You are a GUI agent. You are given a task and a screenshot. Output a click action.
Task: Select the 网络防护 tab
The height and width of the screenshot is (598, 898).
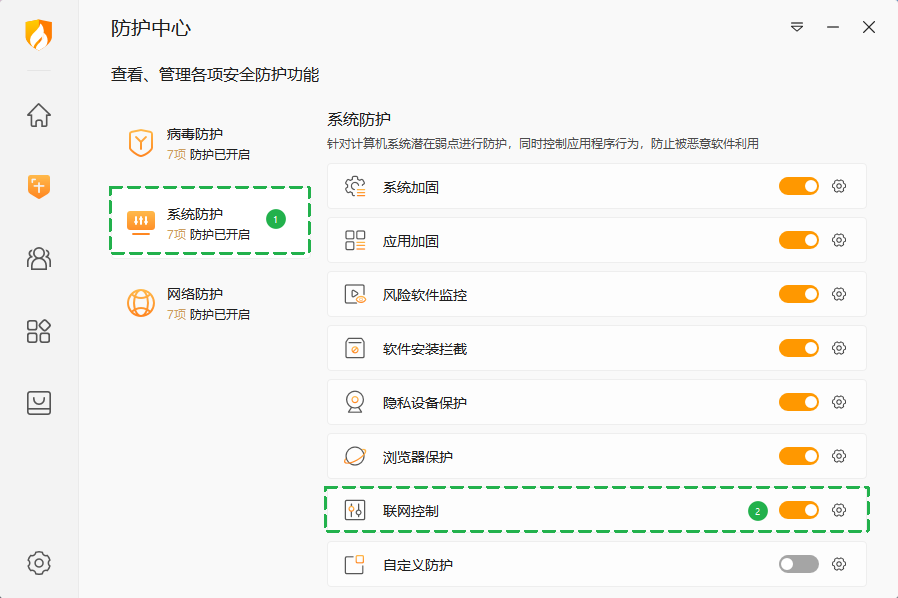[195, 303]
